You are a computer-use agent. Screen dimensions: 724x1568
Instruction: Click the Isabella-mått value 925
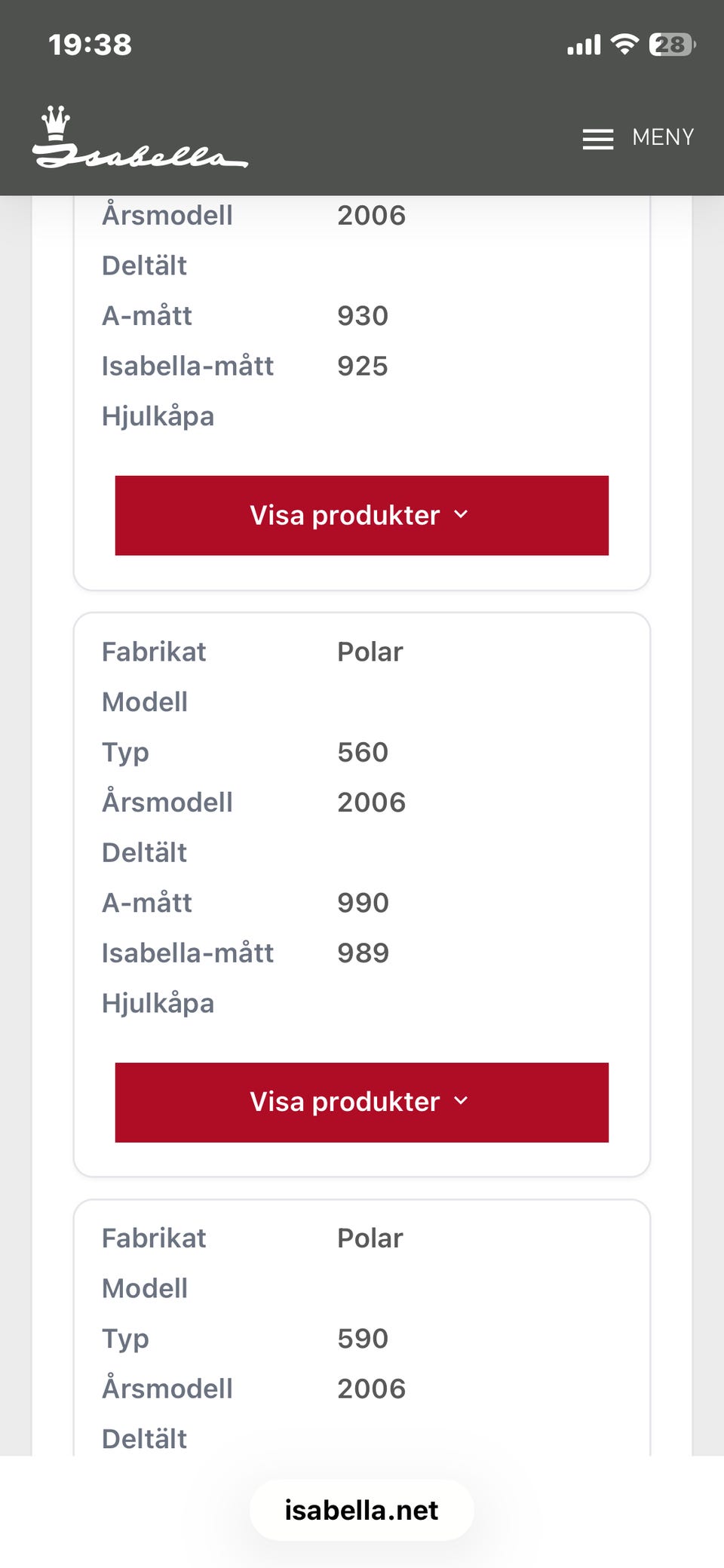click(x=363, y=366)
